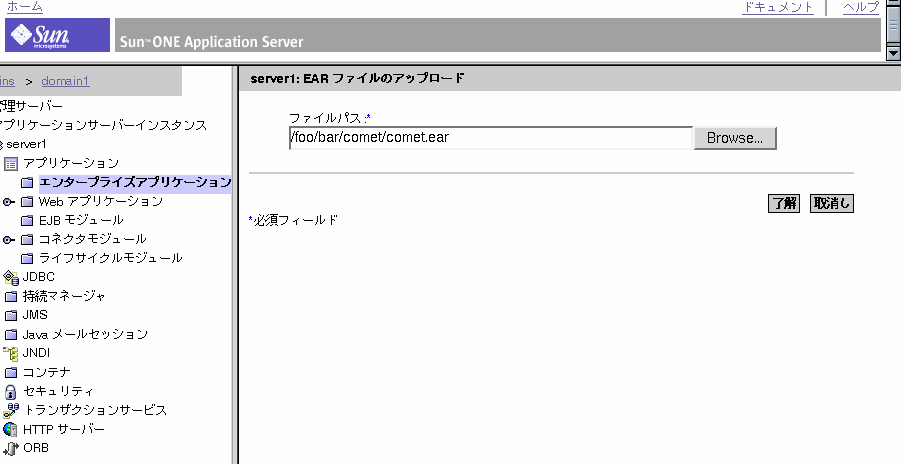
Task: Click the Sun Microsystems logo
Action: (x=57, y=35)
